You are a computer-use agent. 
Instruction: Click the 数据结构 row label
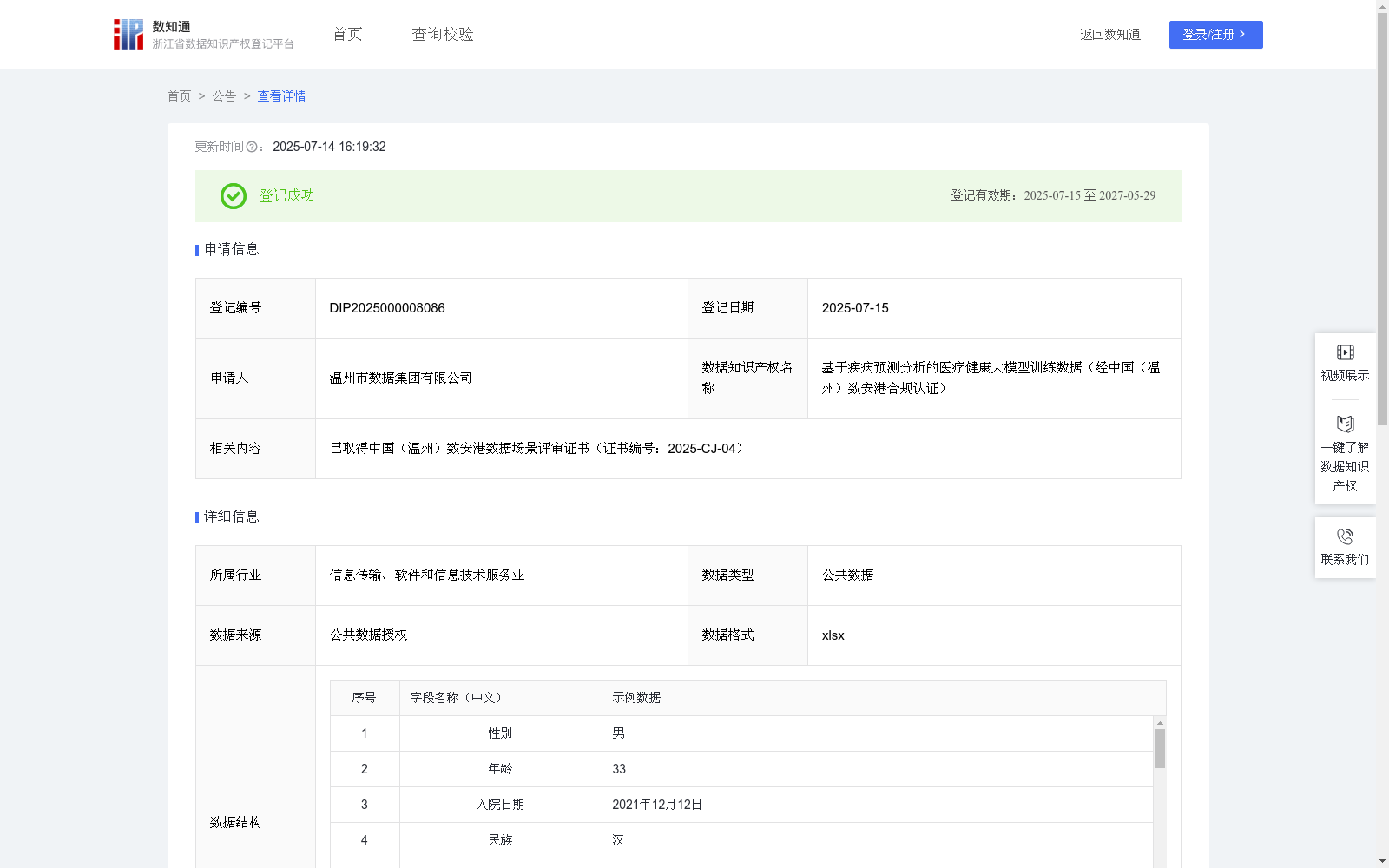236,823
